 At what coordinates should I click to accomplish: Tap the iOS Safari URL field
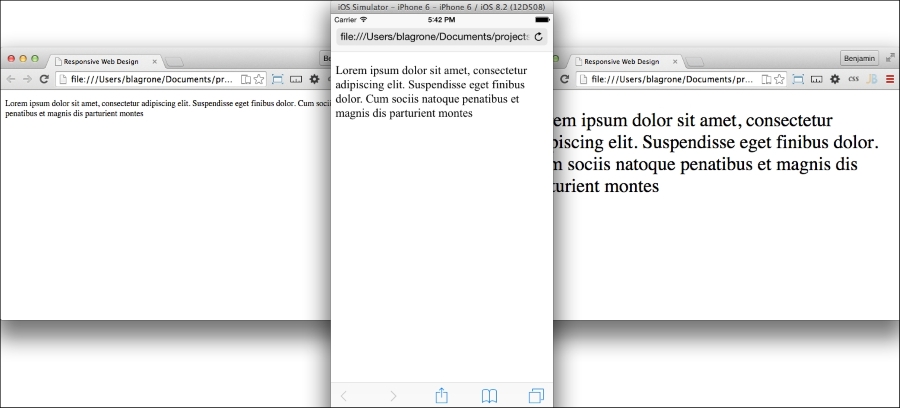[441, 37]
